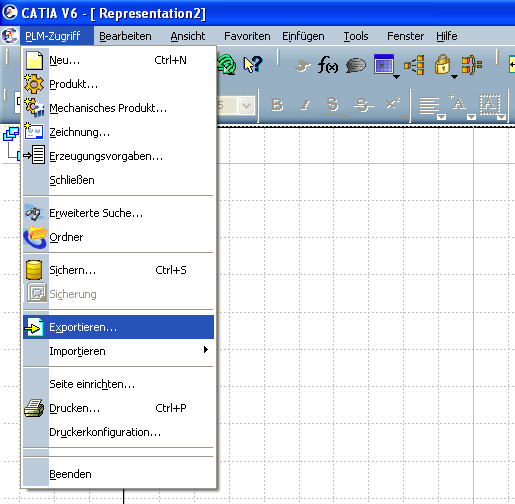Click the folder icon beside Ordner
This screenshot has height=504, width=515.
coord(35,237)
